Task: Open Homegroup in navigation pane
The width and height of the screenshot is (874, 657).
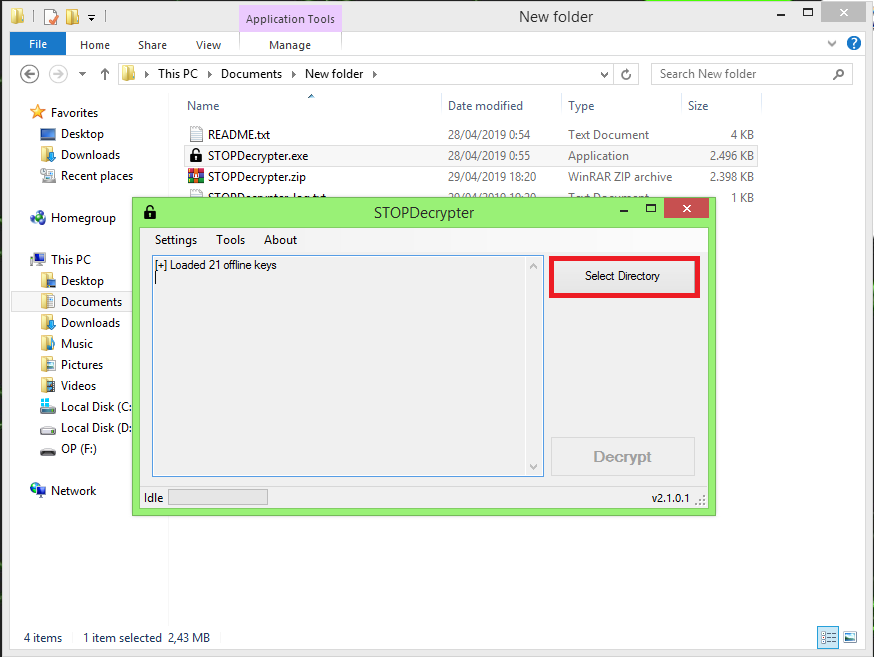Action: (x=83, y=218)
